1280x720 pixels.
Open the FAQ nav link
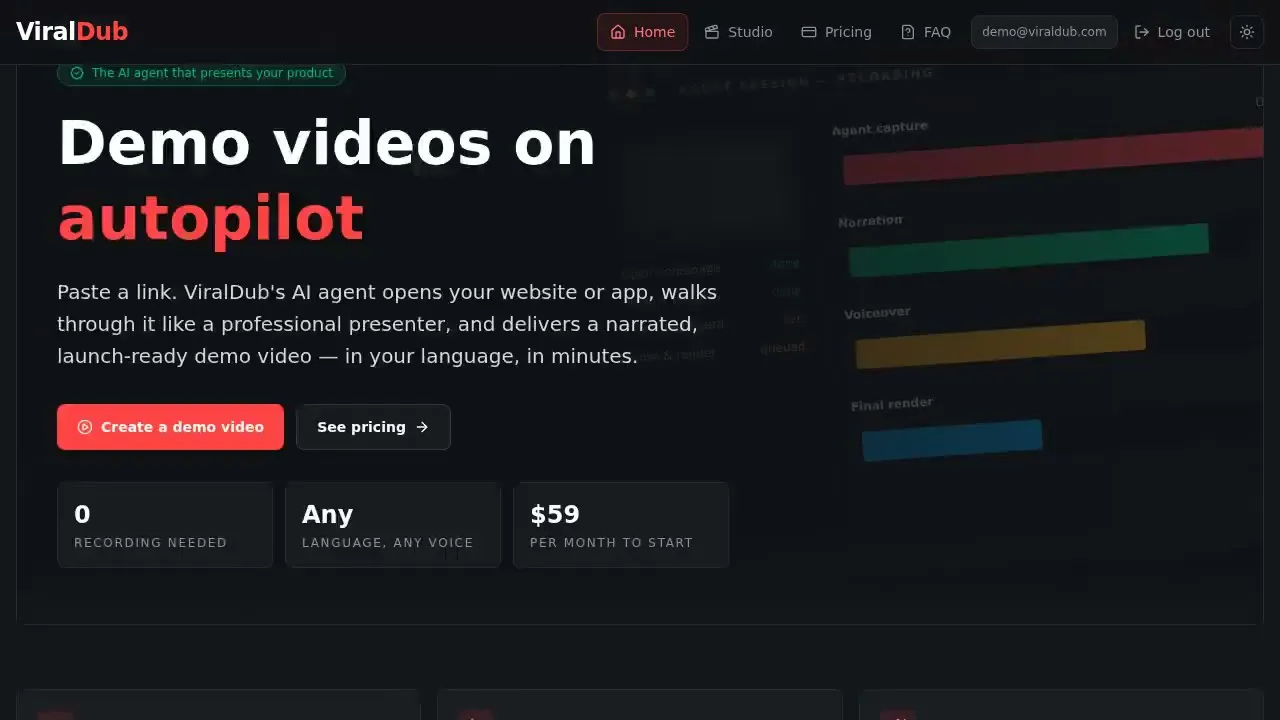(x=925, y=32)
